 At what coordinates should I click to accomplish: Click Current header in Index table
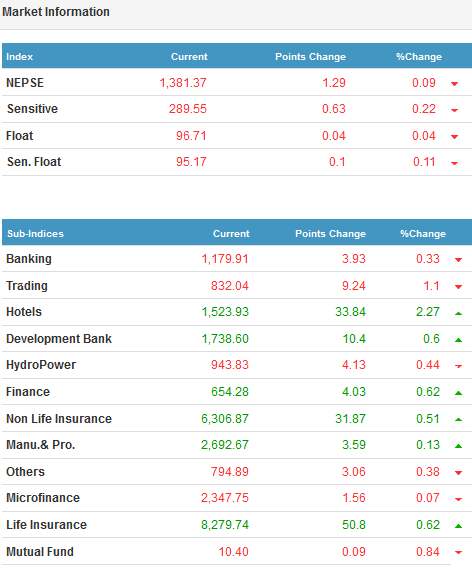pos(189,57)
